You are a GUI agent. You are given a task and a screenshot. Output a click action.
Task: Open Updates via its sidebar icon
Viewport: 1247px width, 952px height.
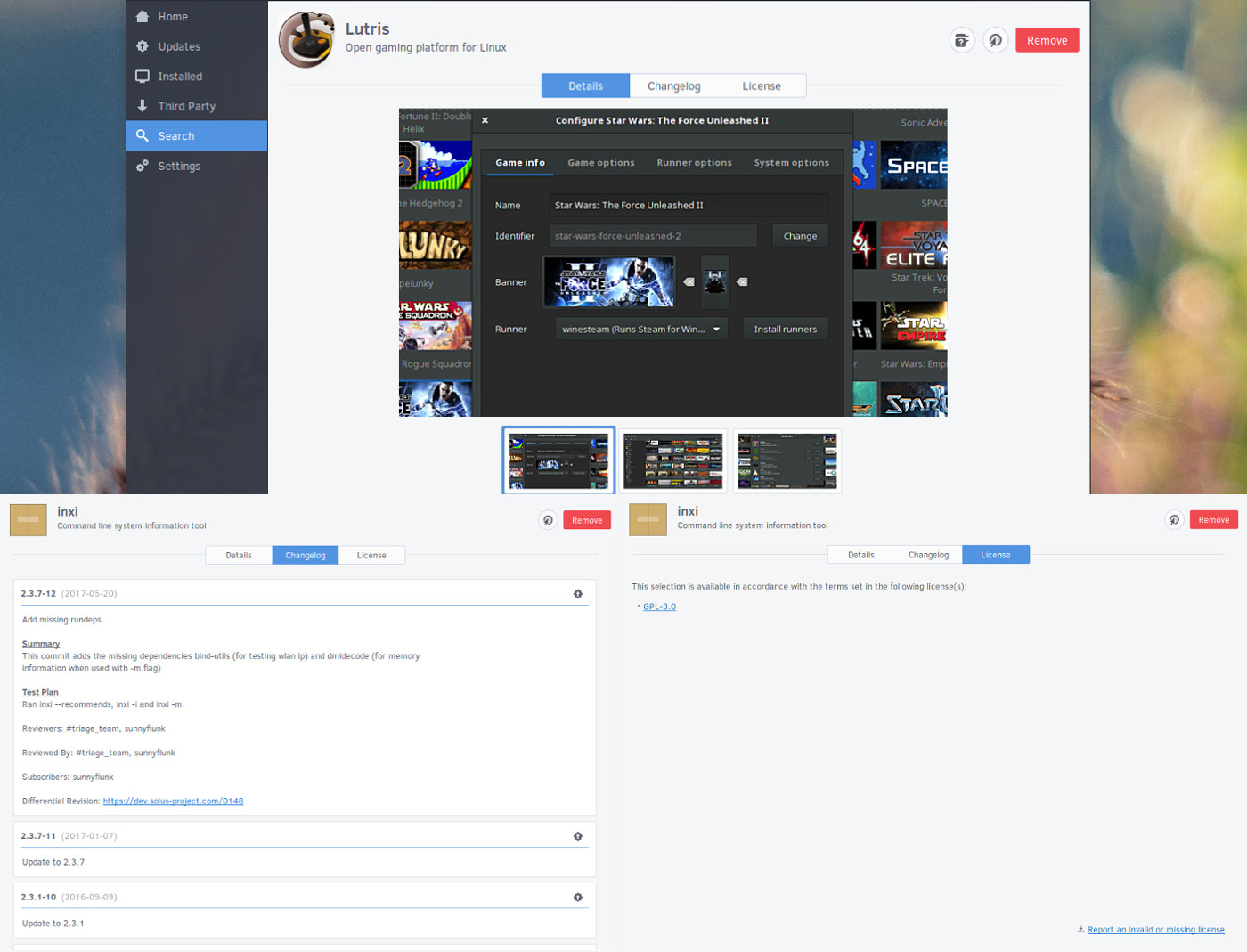coord(143,46)
